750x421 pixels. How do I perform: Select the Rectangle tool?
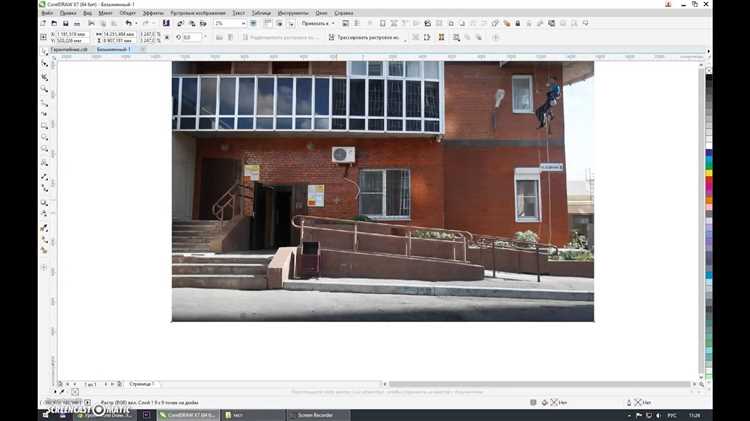tap(44, 126)
